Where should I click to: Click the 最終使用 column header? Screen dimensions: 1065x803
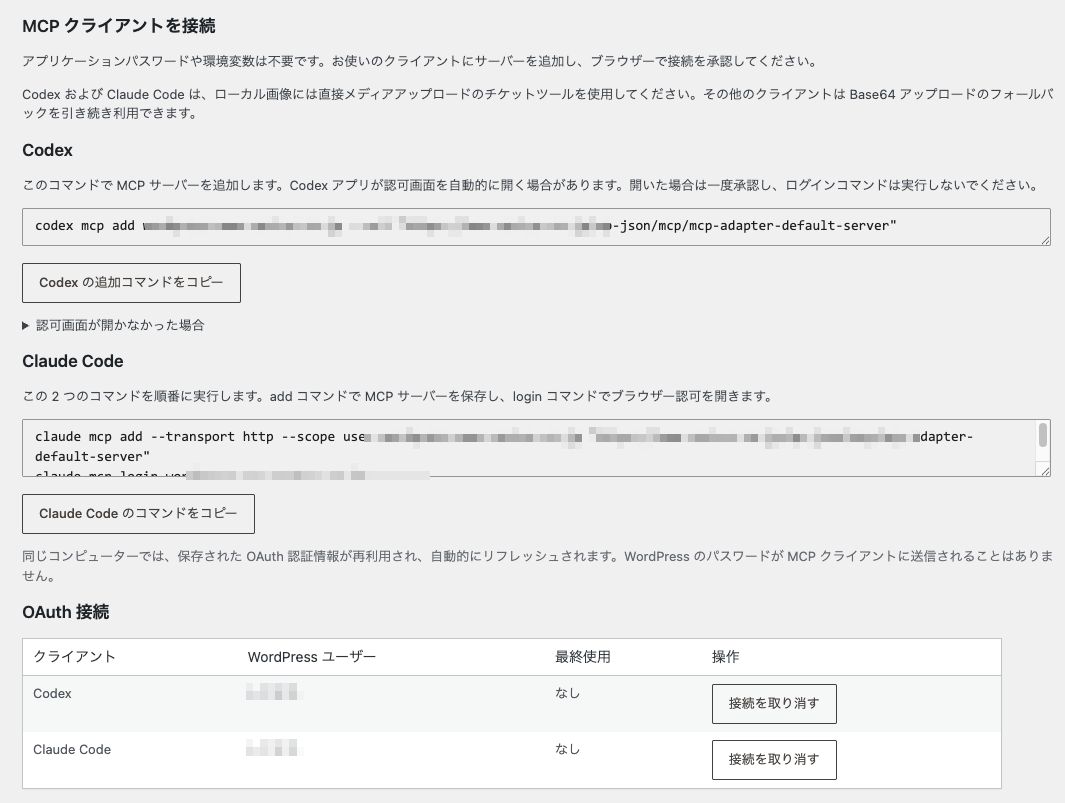(583, 657)
